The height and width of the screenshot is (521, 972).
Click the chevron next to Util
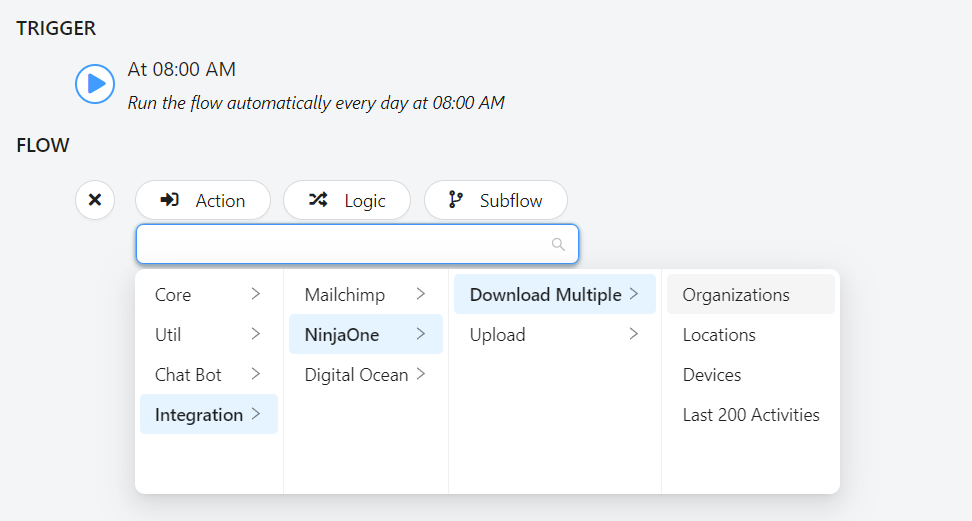[255, 334]
